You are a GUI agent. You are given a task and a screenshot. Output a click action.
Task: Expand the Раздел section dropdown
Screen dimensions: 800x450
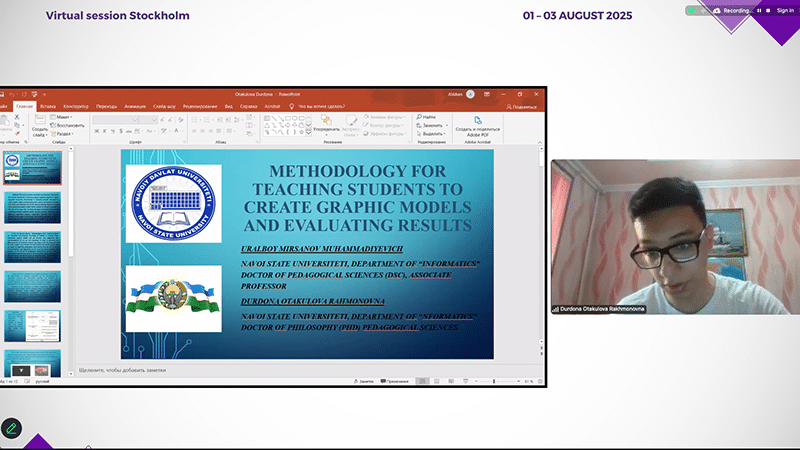tap(65, 133)
